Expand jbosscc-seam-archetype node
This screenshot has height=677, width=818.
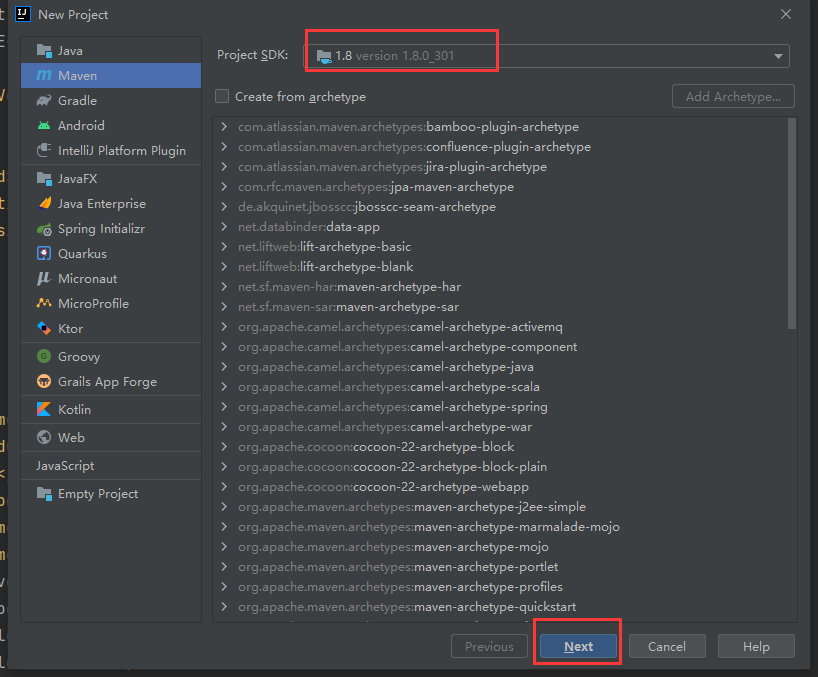point(224,207)
